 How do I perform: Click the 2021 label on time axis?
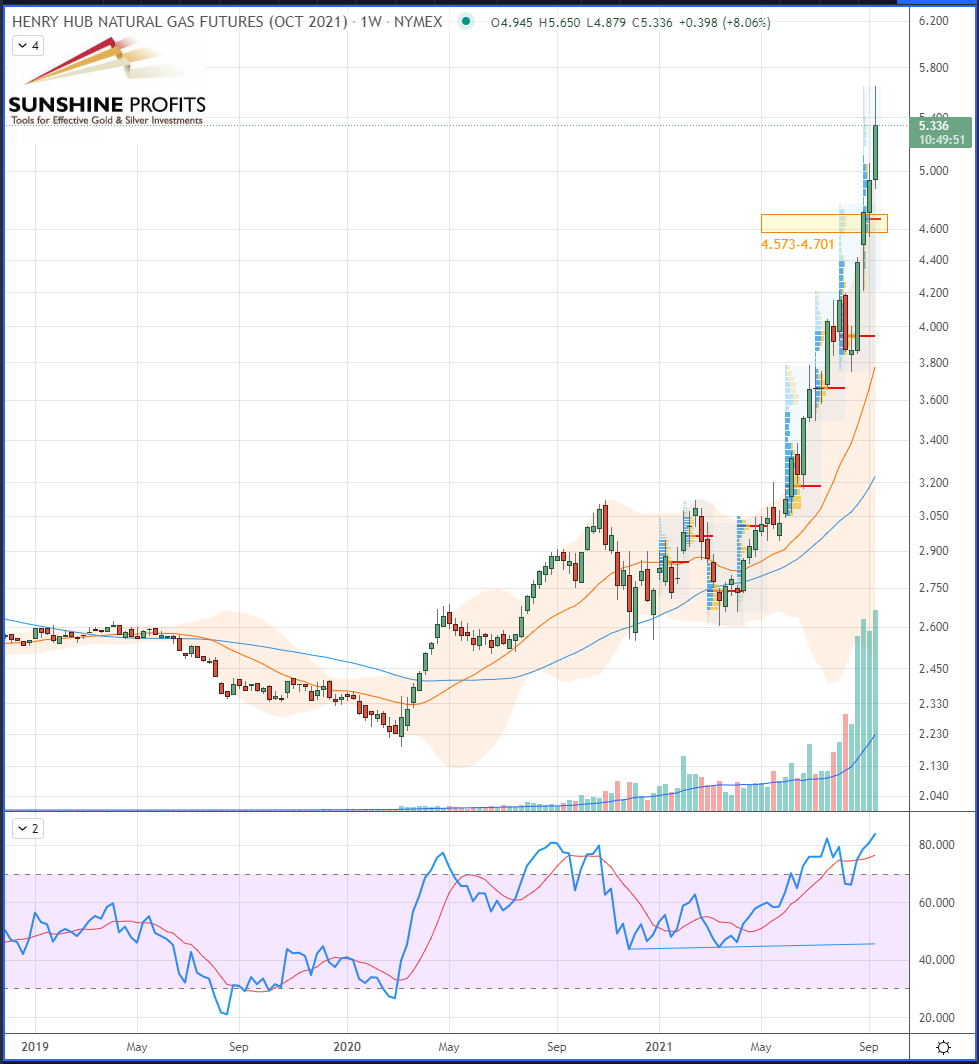point(658,1046)
